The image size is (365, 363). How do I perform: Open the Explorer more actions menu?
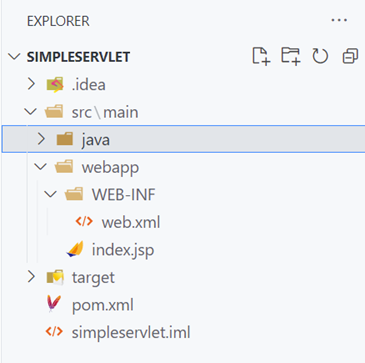tap(339, 21)
